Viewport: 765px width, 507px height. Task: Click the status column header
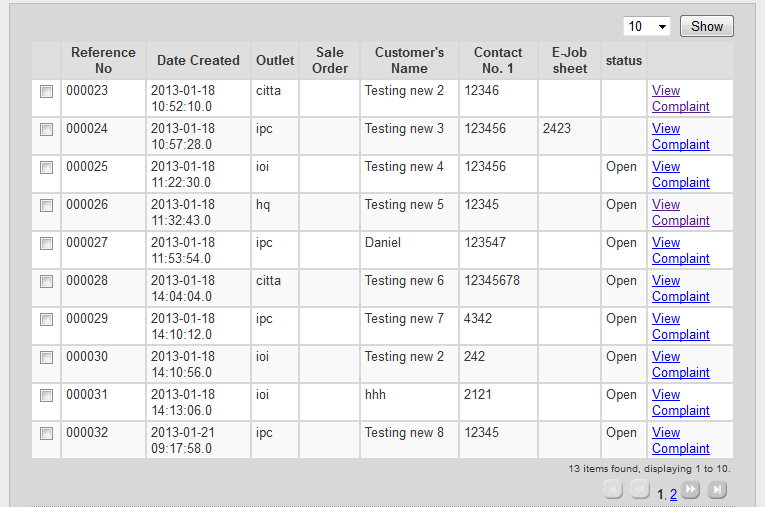pyautogui.click(x=624, y=60)
